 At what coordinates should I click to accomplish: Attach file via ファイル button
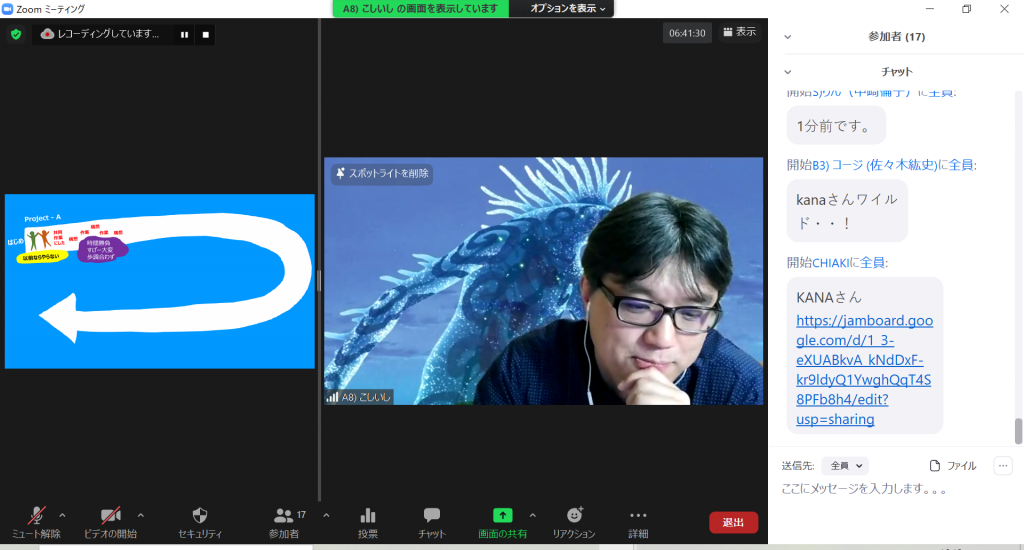[x=953, y=466]
